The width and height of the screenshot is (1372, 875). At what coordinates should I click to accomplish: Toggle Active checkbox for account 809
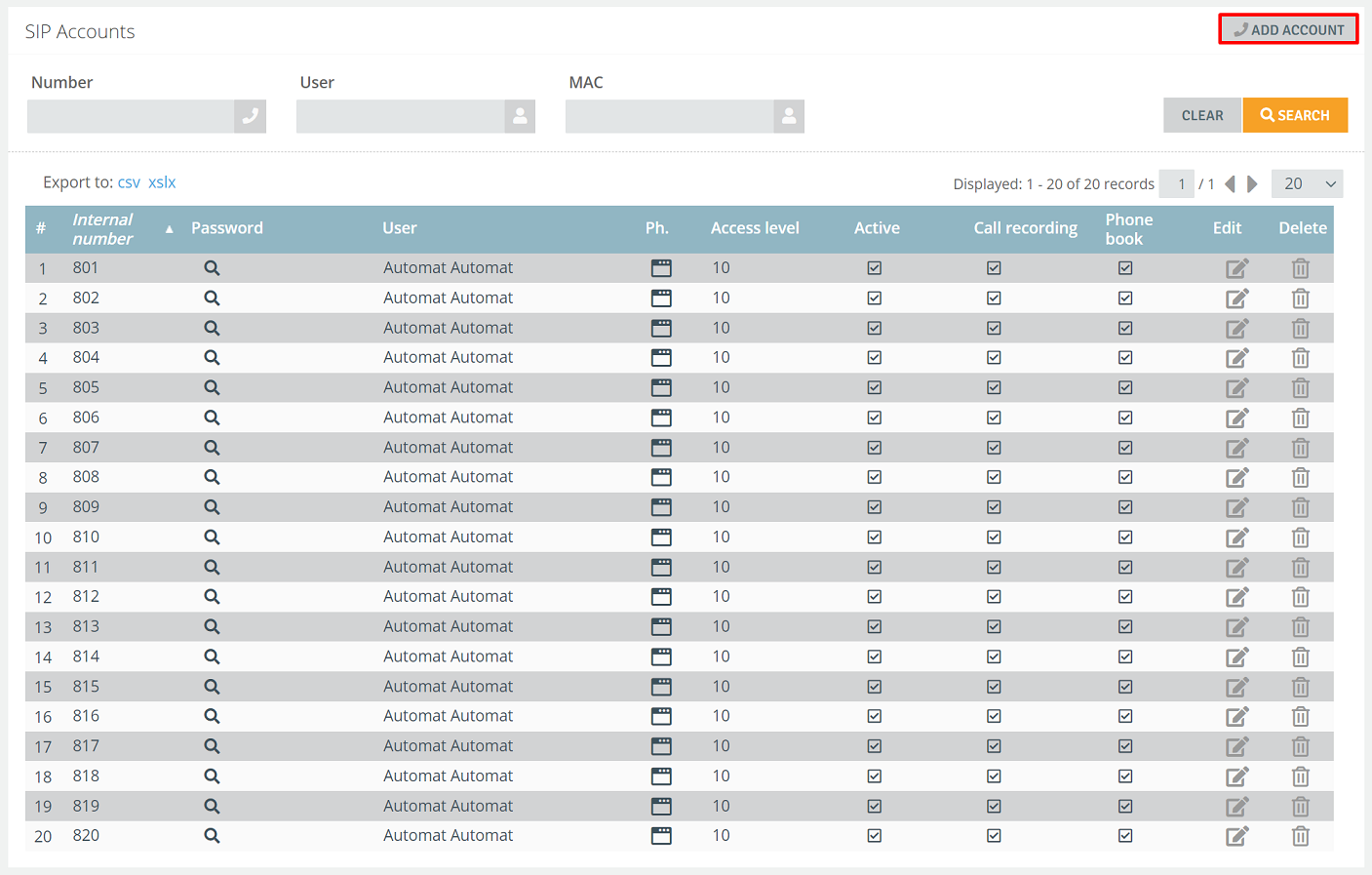click(x=875, y=507)
